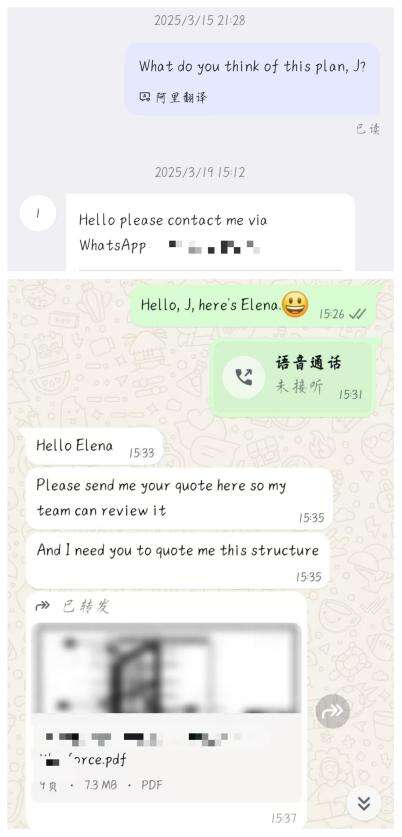Tap the 语音通话 voice call bubble
402x837 pixels.
(293, 377)
